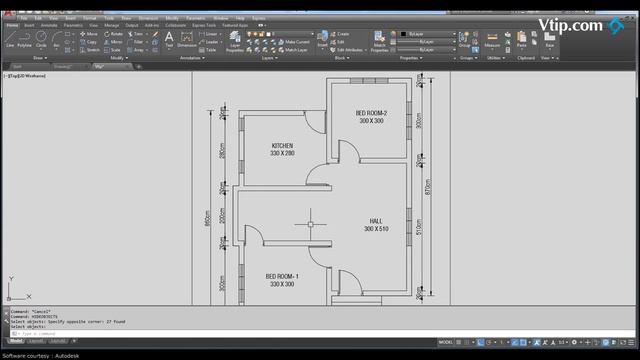The image size is (640, 360).
Task: Open Layer Properties manager
Action: [235, 42]
